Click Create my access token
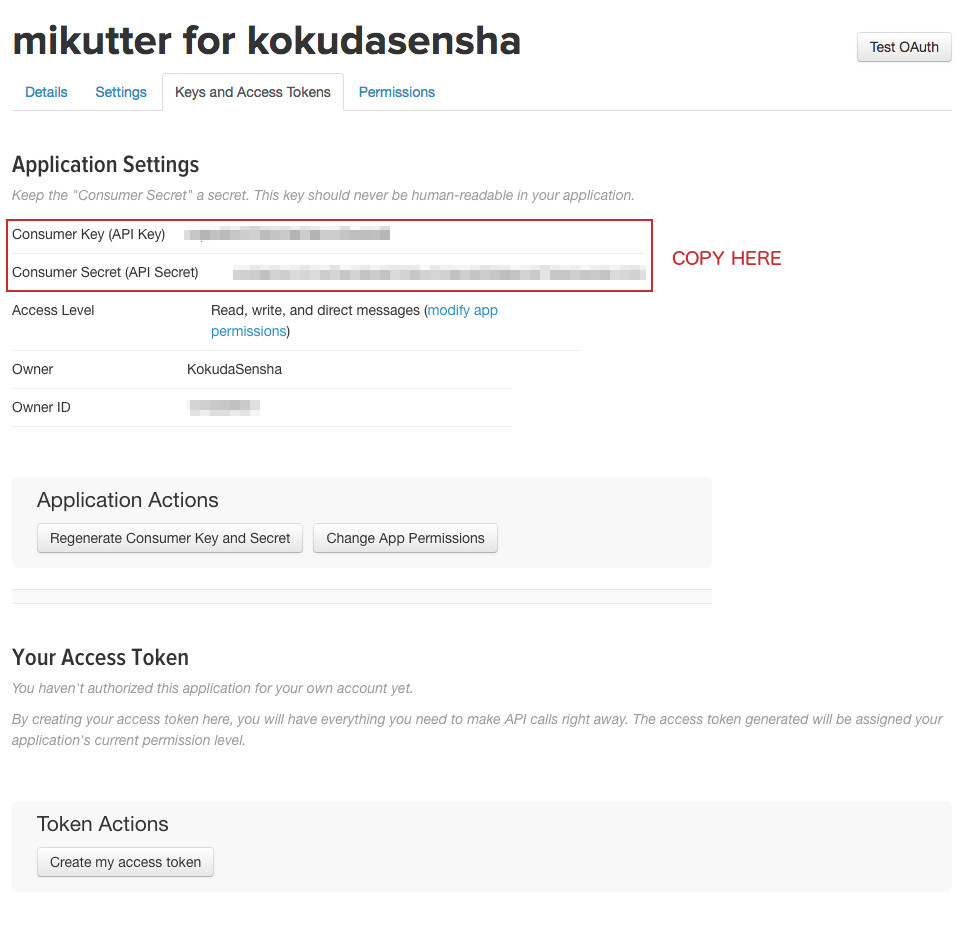The height and width of the screenshot is (926, 976). [125, 862]
